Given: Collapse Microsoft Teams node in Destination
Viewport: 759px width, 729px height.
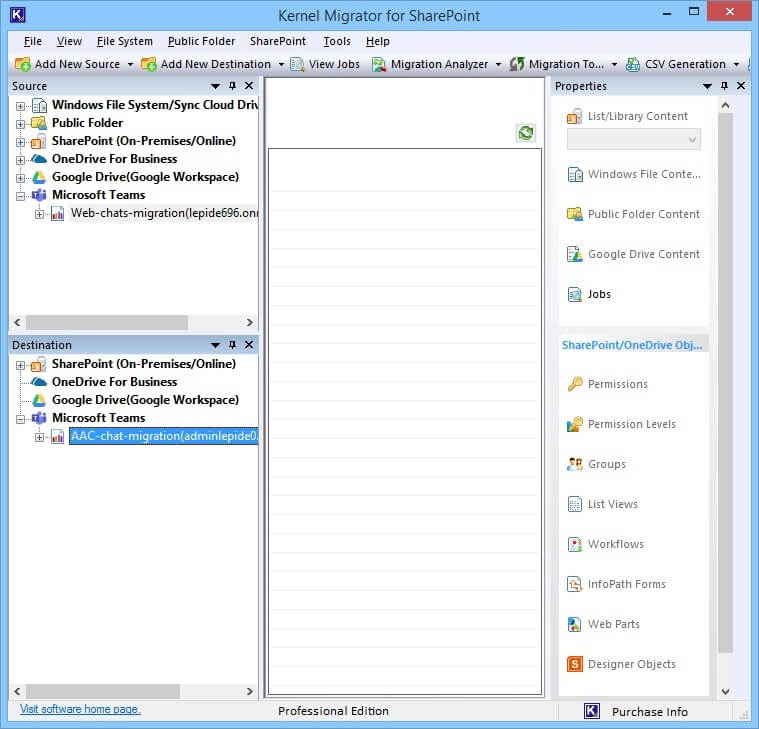Looking at the screenshot, I should tap(20, 419).
